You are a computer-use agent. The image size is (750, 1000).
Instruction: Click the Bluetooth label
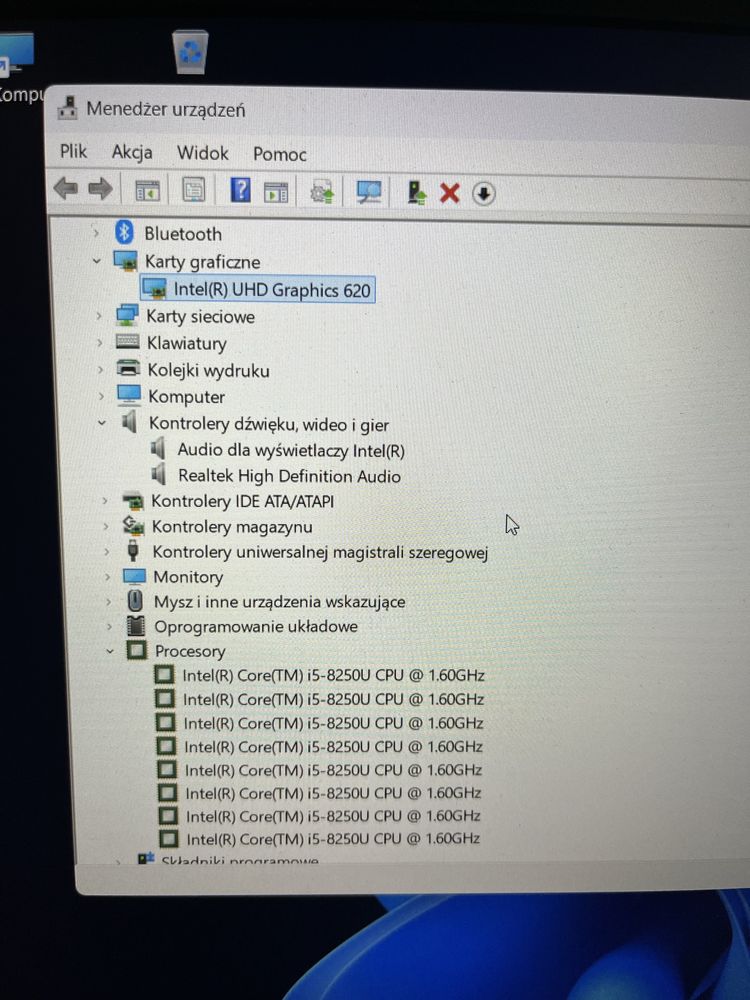click(x=183, y=233)
